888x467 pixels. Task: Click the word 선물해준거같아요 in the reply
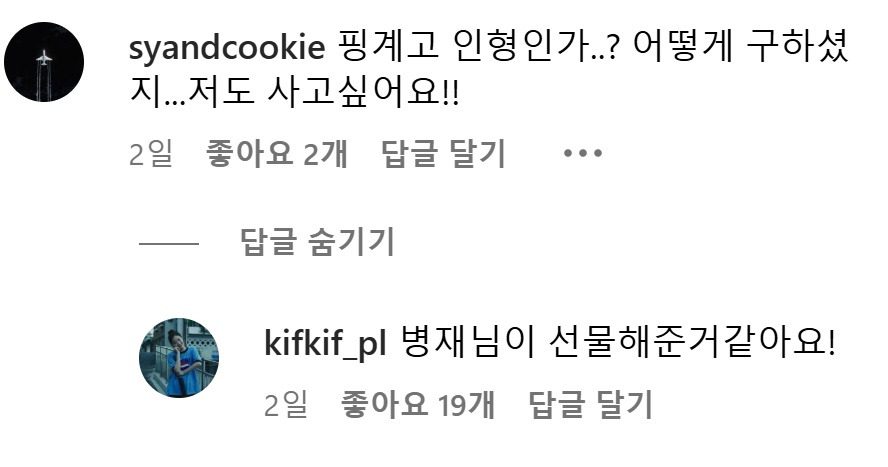[689, 343]
